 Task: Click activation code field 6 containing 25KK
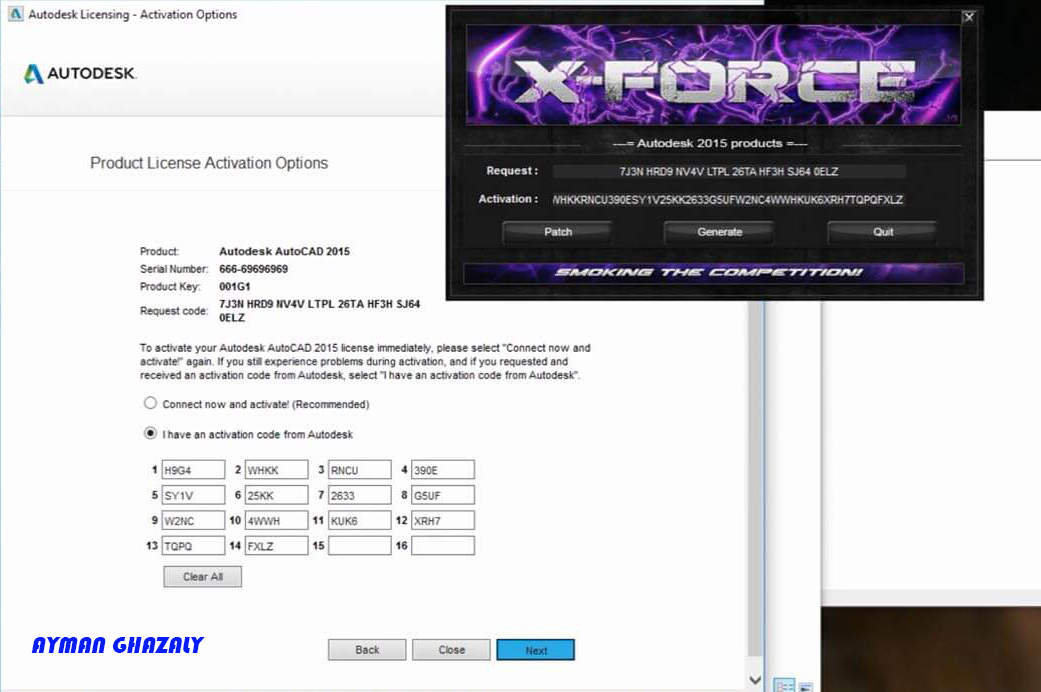tap(276, 495)
